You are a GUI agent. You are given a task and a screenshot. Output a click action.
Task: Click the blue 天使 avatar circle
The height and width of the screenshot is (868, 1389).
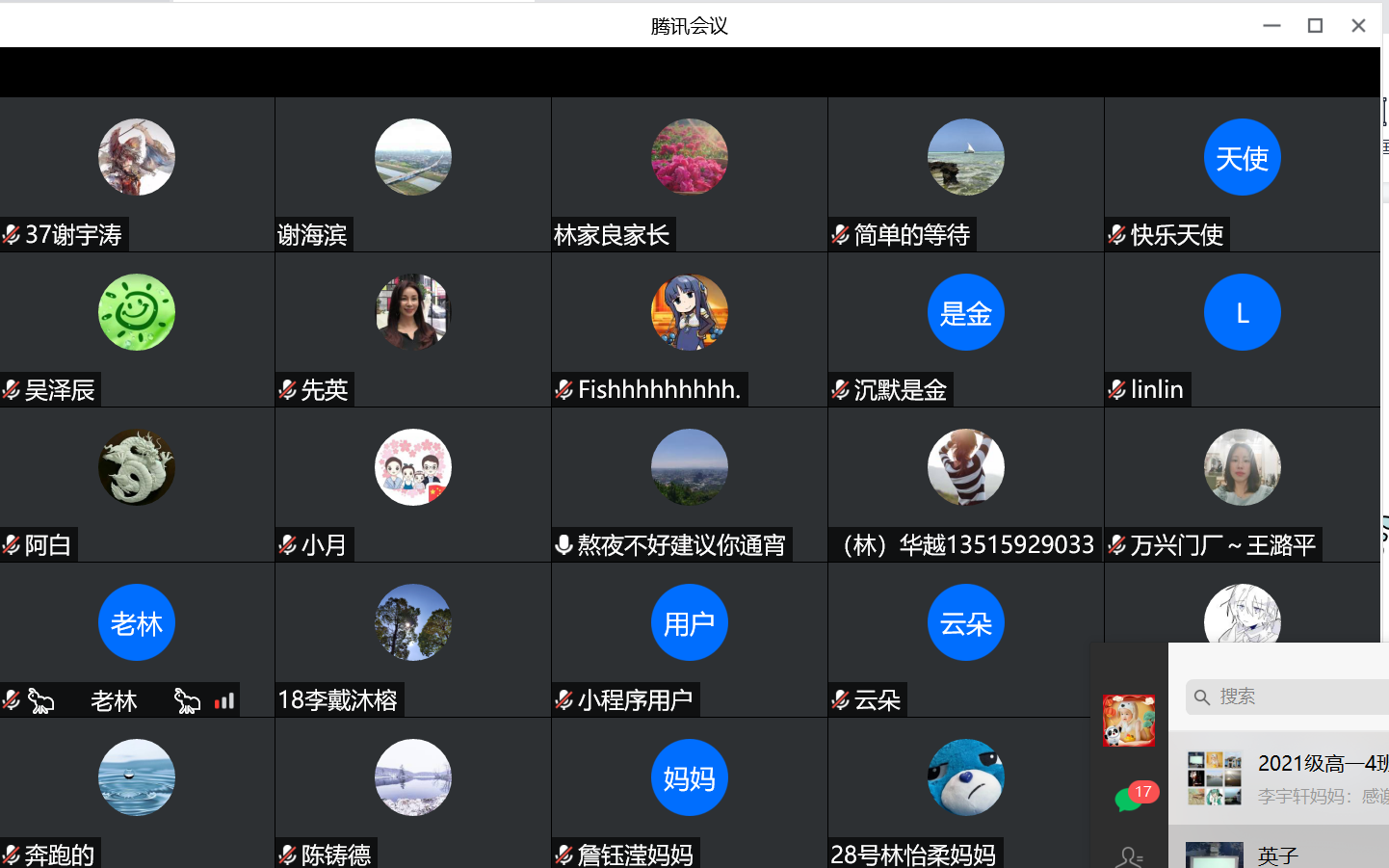click(x=1242, y=157)
